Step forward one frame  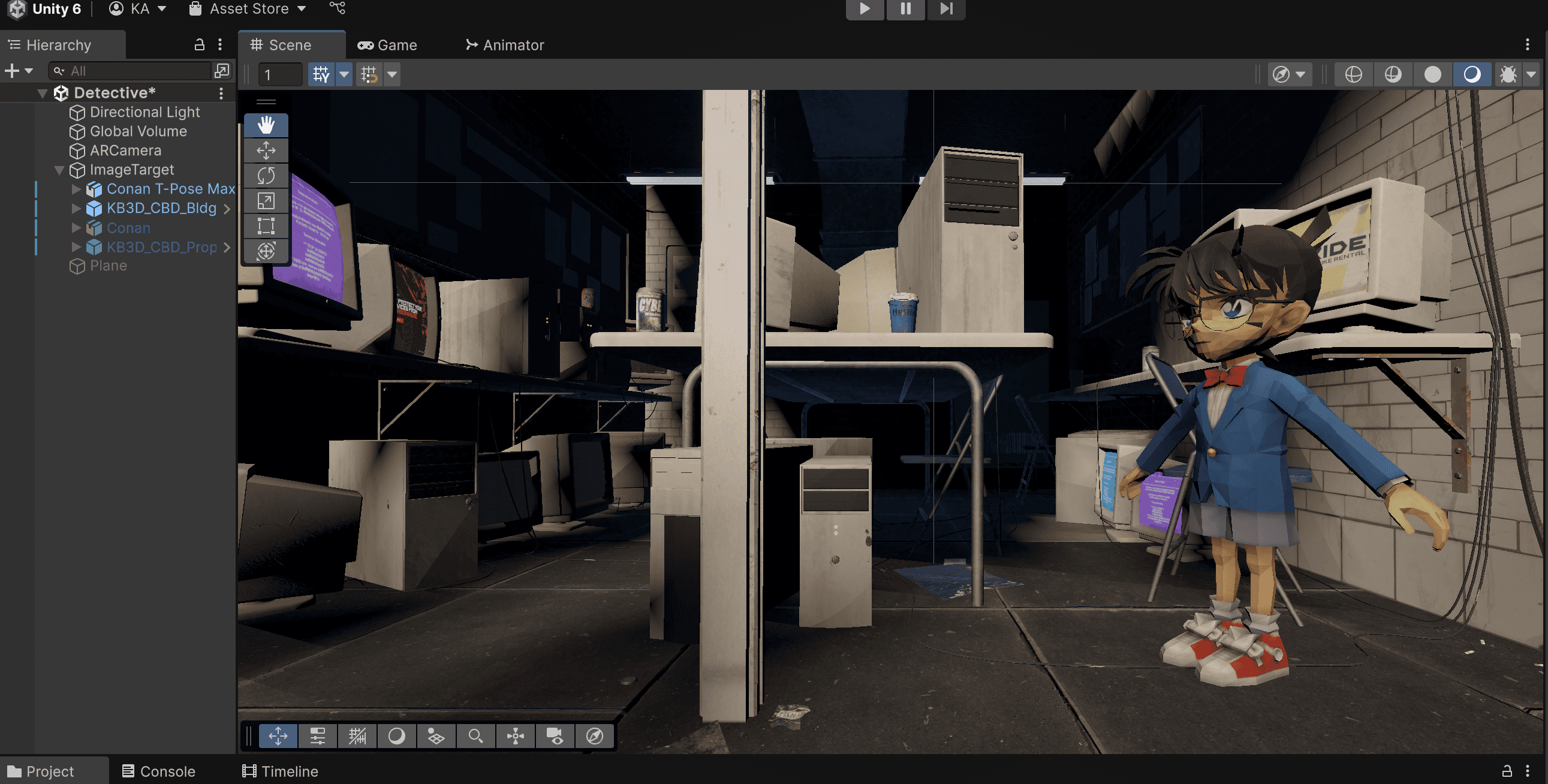[x=947, y=9]
